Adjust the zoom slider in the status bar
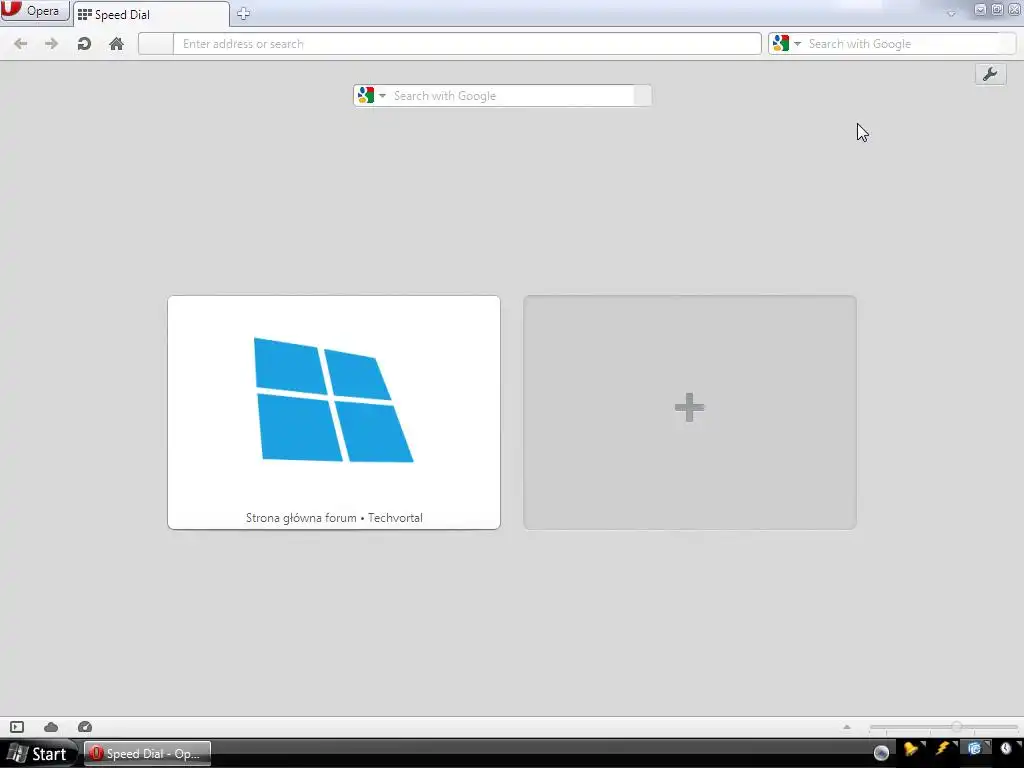1024x768 pixels. (943, 727)
